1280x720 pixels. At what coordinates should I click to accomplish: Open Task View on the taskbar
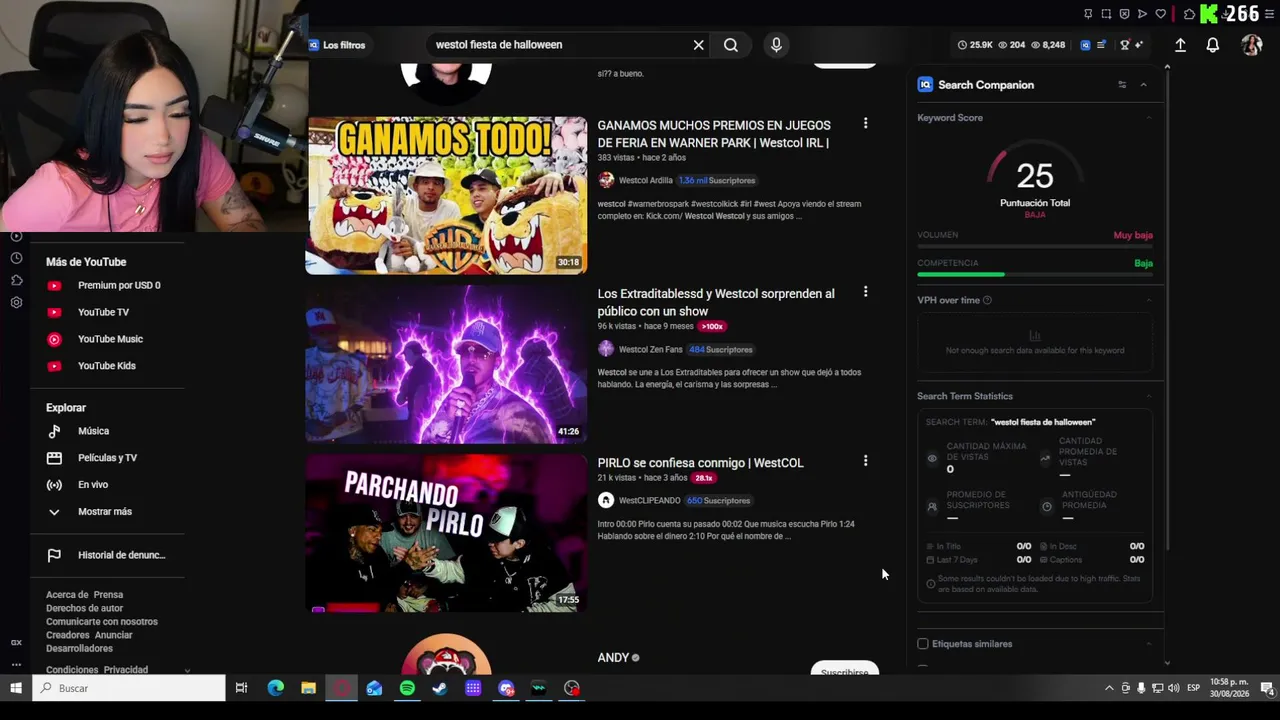(241, 688)
